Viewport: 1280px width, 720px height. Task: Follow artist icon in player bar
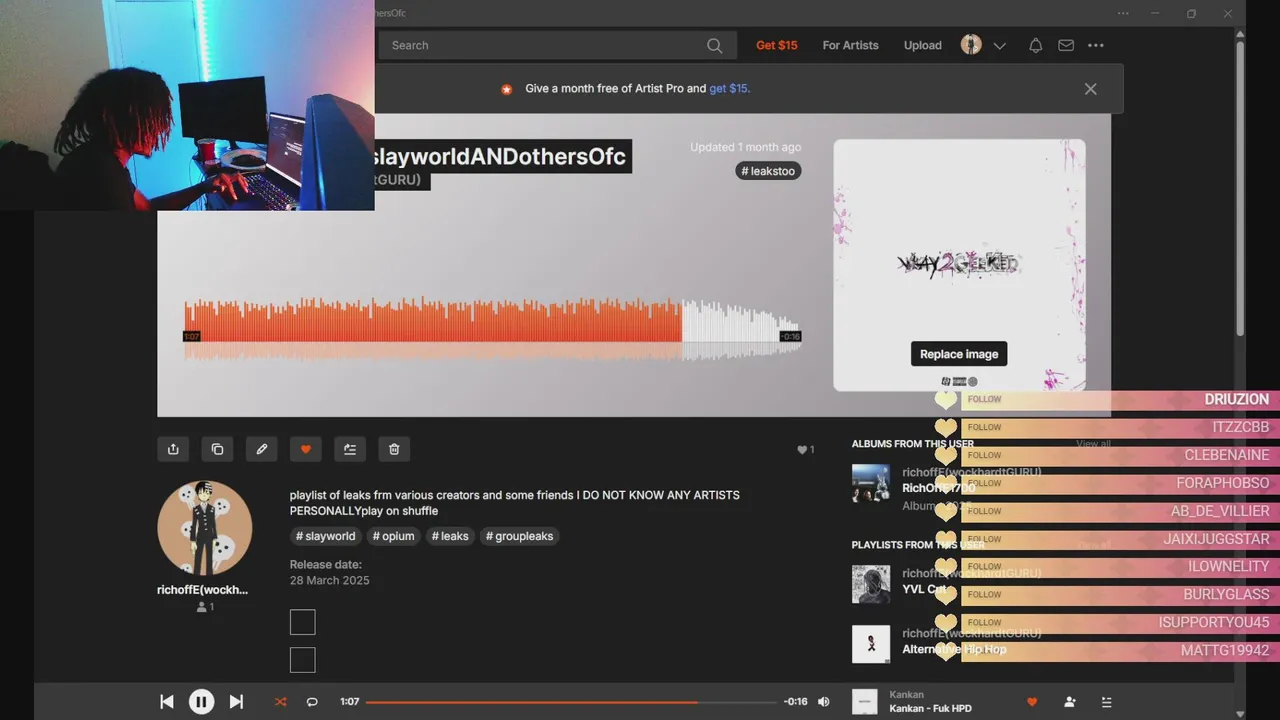tap(1069, 702)
